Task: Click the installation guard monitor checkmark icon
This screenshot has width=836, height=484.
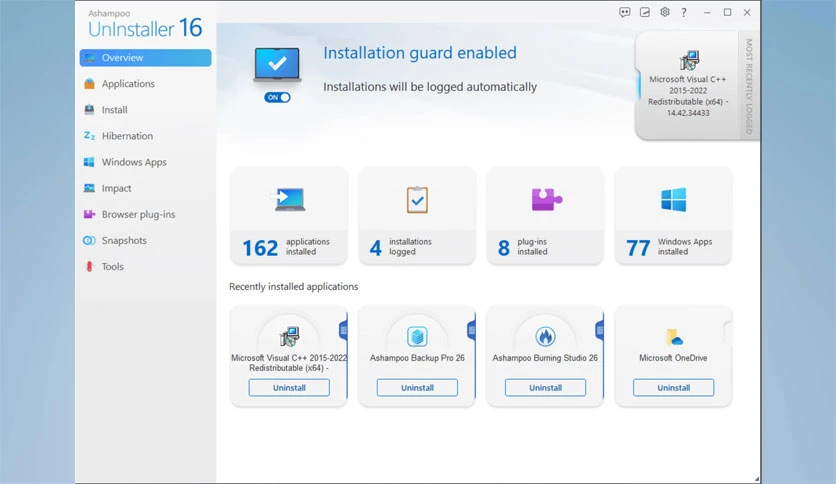Action: tap(277, 64)
